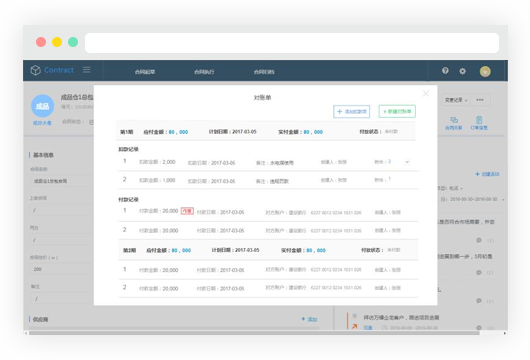Click the 合同关联 linked contracts icon
The width and height of the screenshot is (530, 360).
tap(454, 120)
